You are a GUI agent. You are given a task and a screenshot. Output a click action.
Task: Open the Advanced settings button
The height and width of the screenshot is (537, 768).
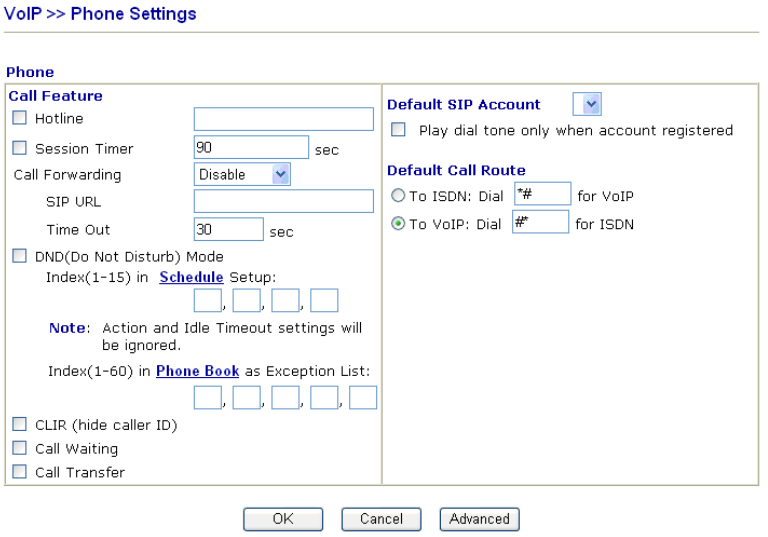tap(479, 519)
